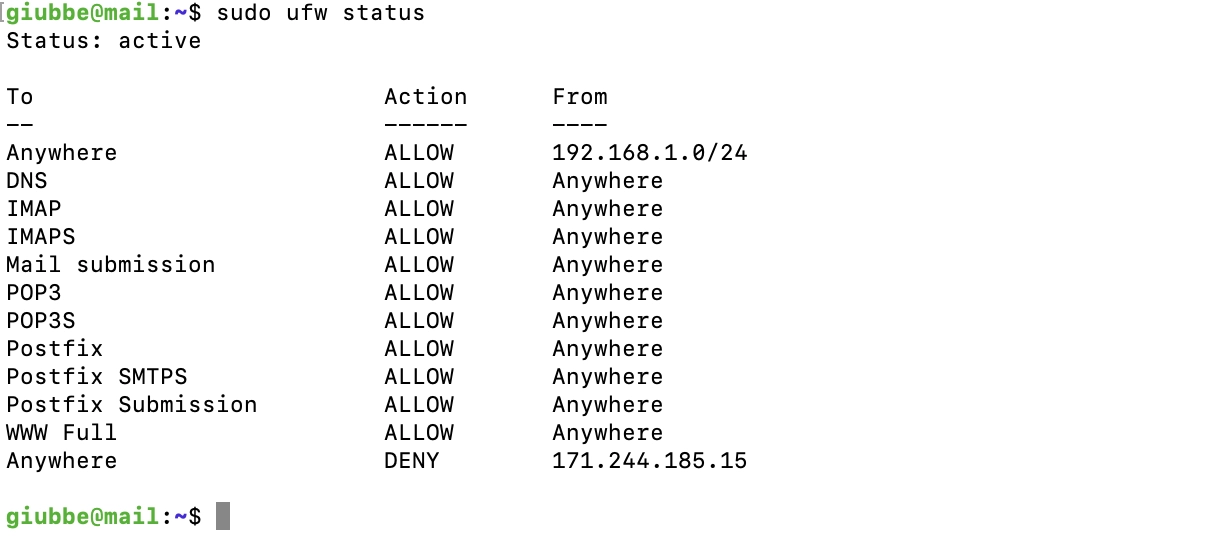Click the 'Postfix SMTPS' rule name
Viewport: 1226px width, 540px height.
pyautogui.click(x=96, y=377)
